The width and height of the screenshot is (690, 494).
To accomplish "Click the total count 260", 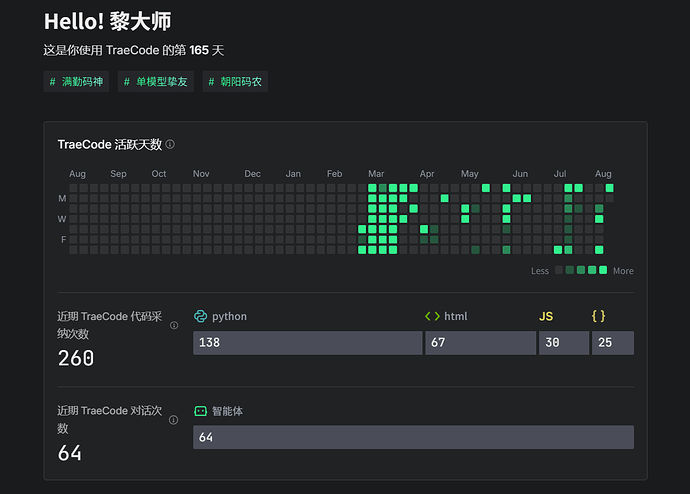I will click(76, 358).
